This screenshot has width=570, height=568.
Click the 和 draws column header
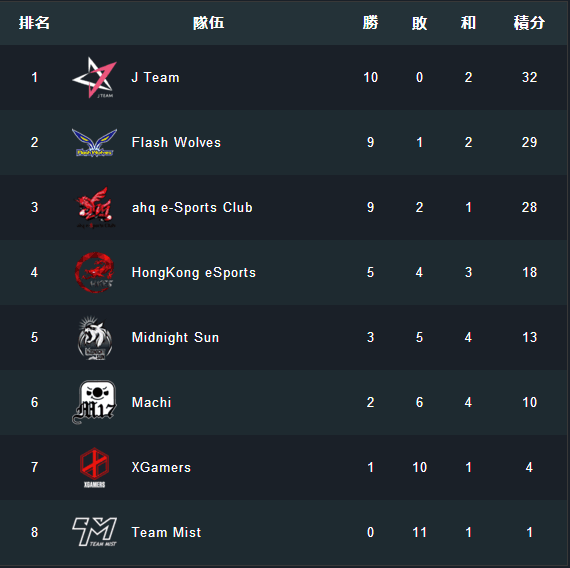click(468, 23)
